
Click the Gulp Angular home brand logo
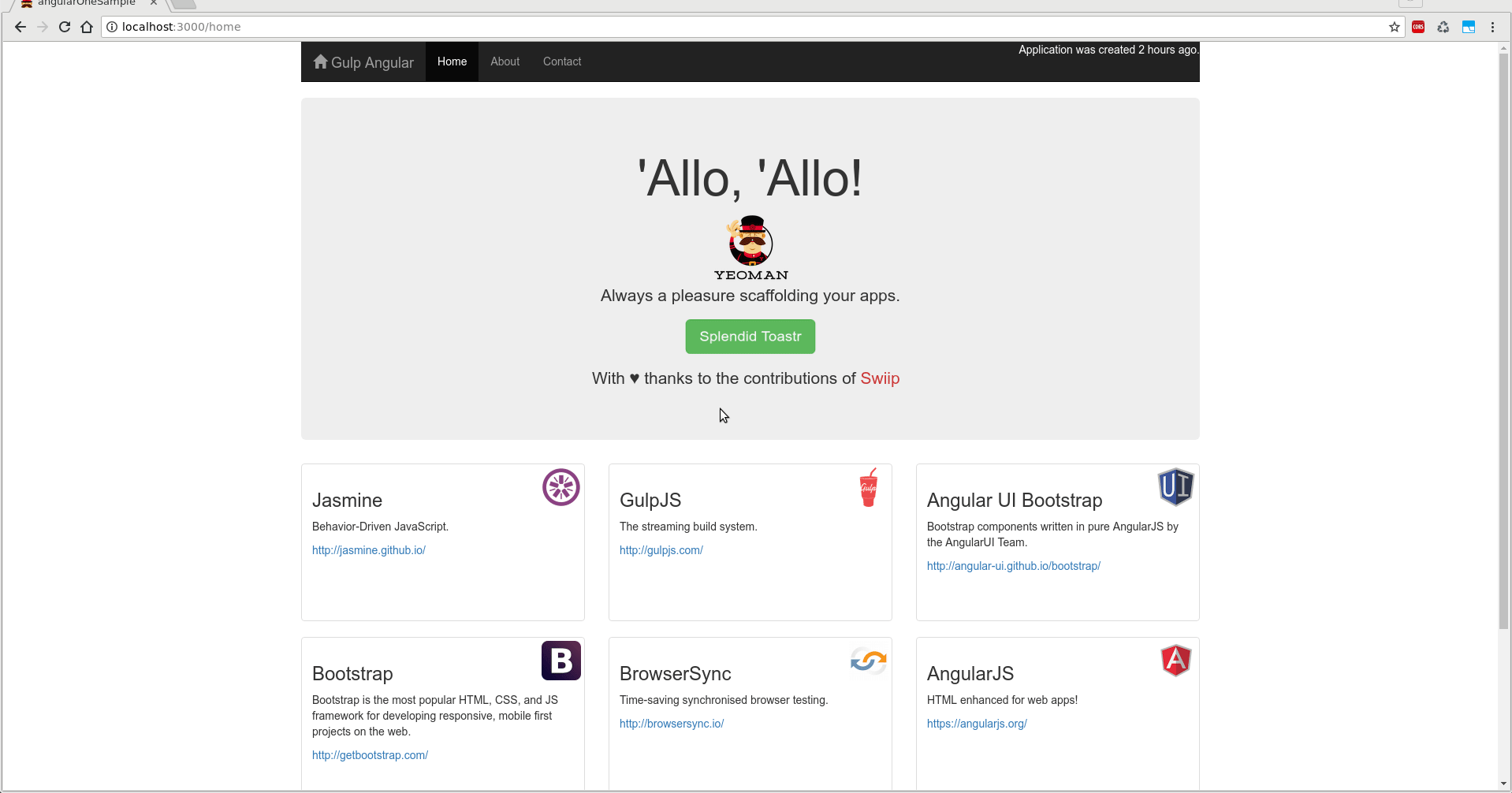tap(363, 62)
